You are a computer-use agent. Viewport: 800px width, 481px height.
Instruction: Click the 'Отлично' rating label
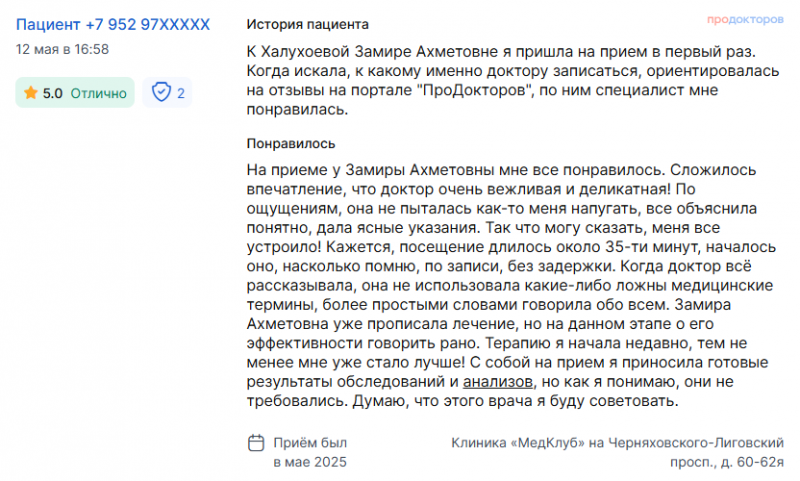tap(99, 93)
